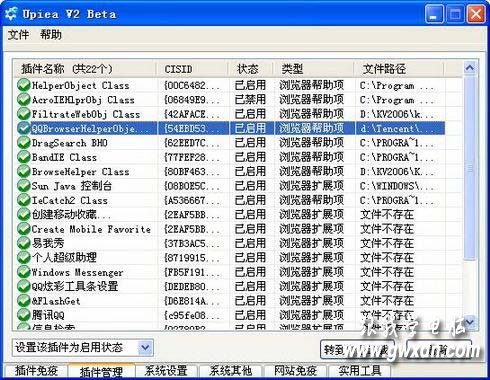Click the 转到 button
Viewport: 490px width, 380px height.
coord(357,349)
